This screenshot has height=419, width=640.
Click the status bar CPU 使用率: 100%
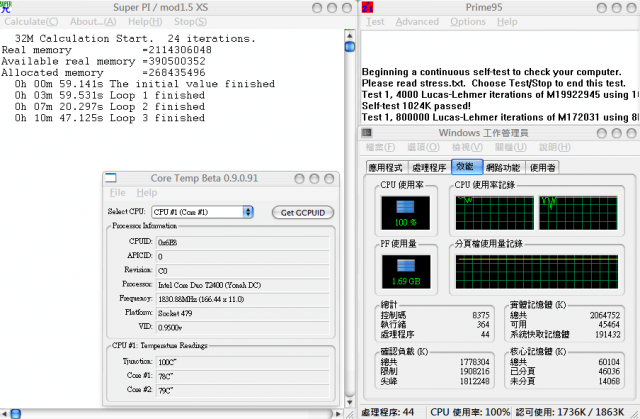470,412
